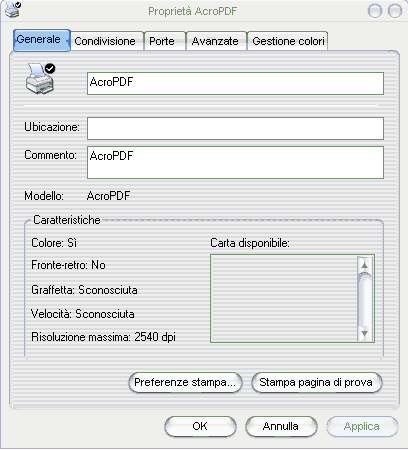The width and height of the screenshot is (408, 450).
Task: Click Stampa pagina di prova button
Action: pos(316,382)
